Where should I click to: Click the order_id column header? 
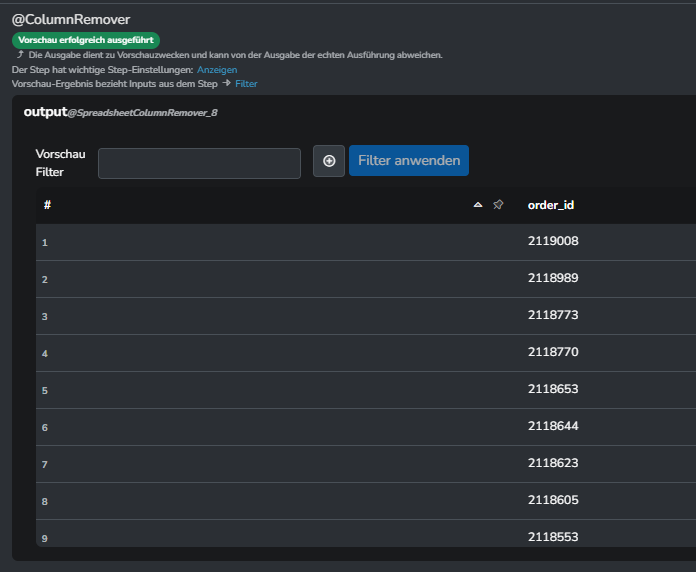(550, 205)
